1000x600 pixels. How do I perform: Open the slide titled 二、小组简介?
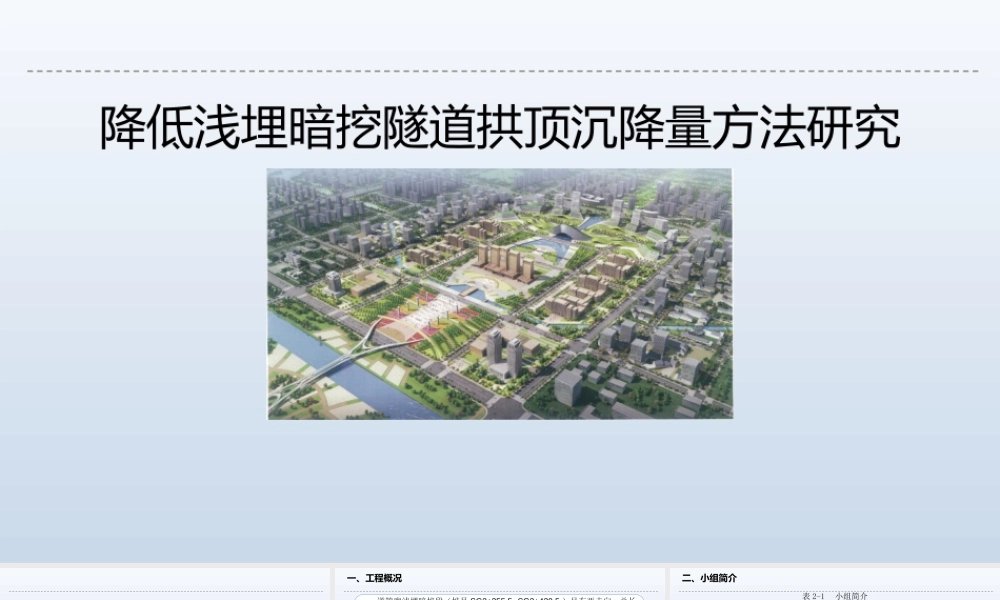point(835,584)
